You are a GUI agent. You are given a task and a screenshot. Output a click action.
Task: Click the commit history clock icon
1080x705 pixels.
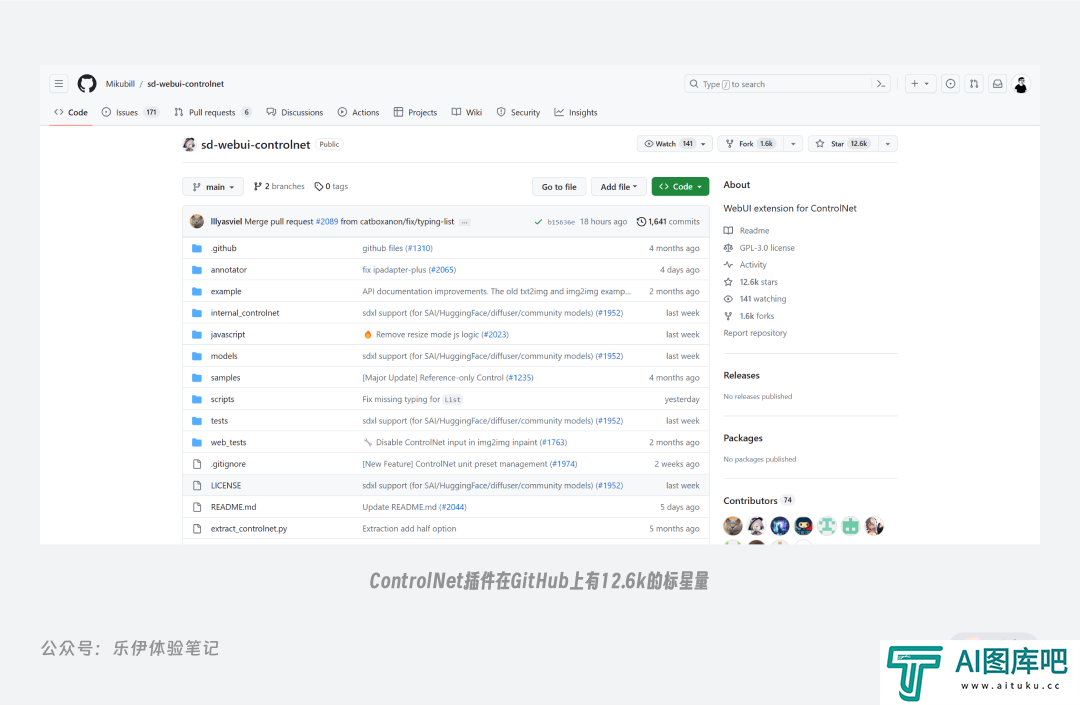coord(641,222)
